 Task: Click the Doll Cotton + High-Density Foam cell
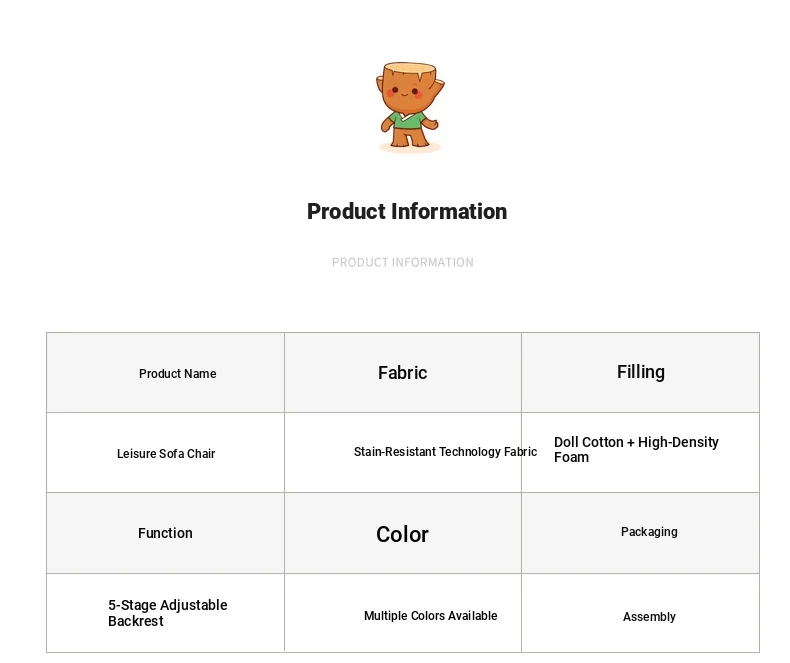(636, 450)
